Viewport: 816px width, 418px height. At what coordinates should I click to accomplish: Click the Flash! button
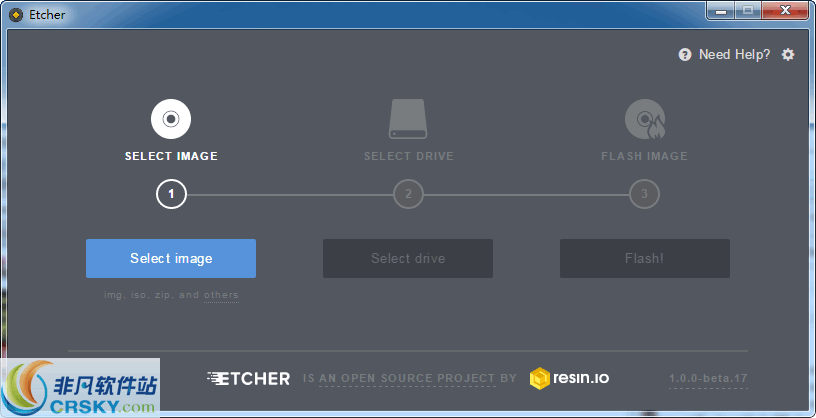click(x=644, y=258)
